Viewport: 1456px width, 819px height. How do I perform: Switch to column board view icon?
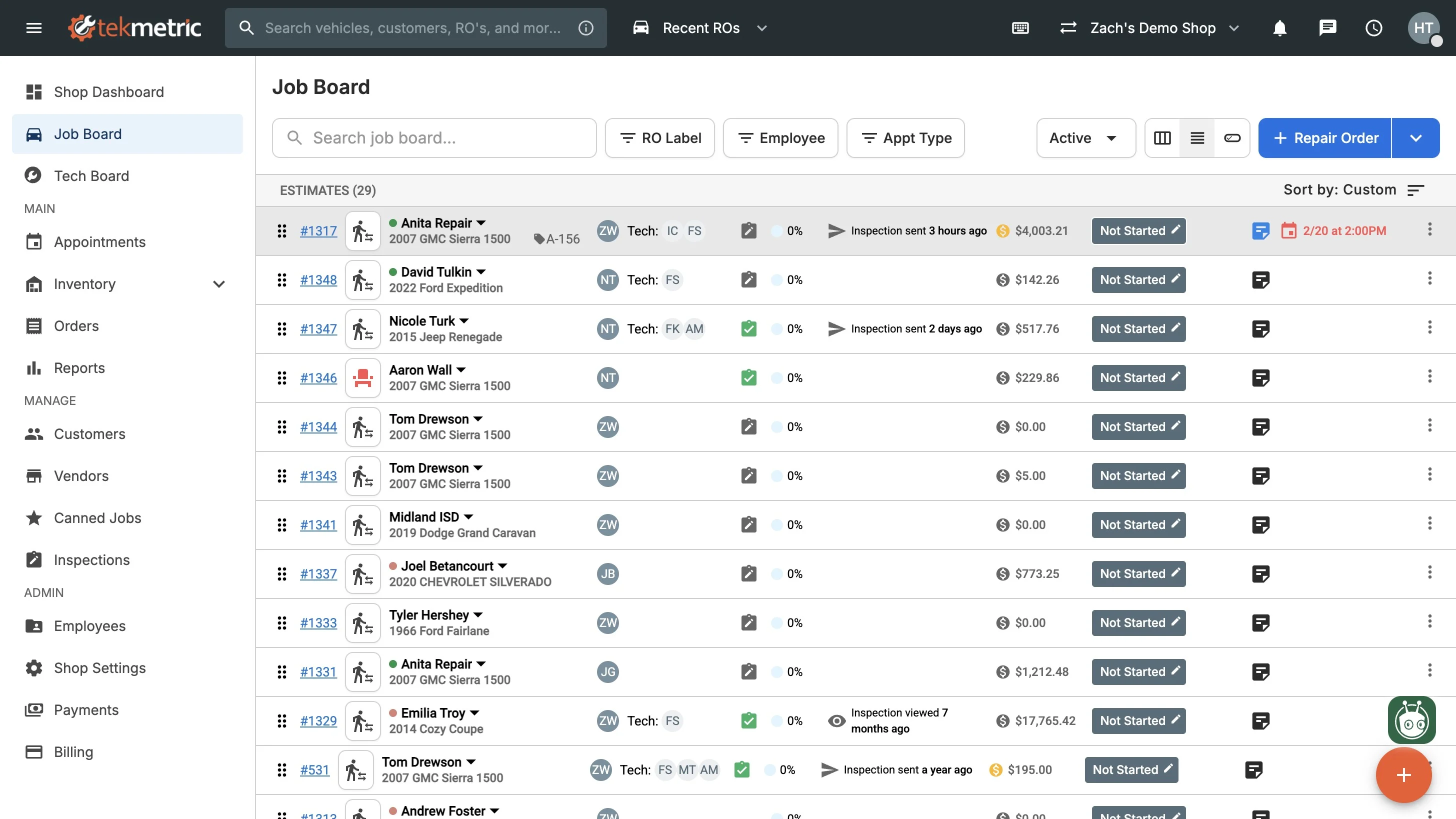point(1162,138)
